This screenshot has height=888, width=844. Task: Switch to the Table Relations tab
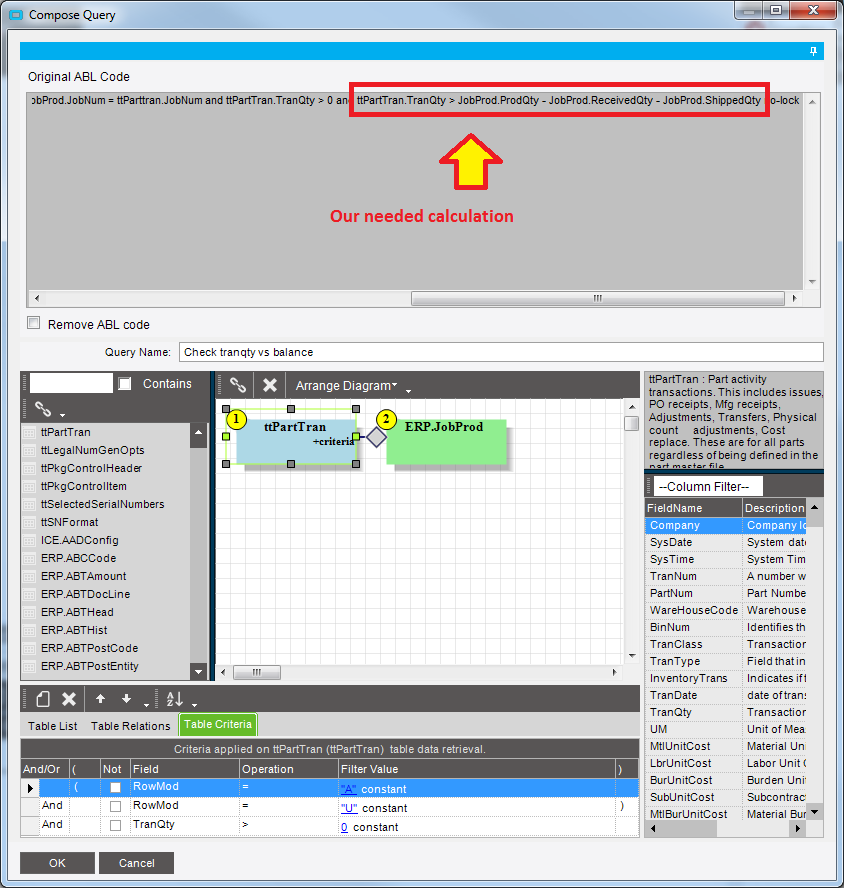point(131,726)
